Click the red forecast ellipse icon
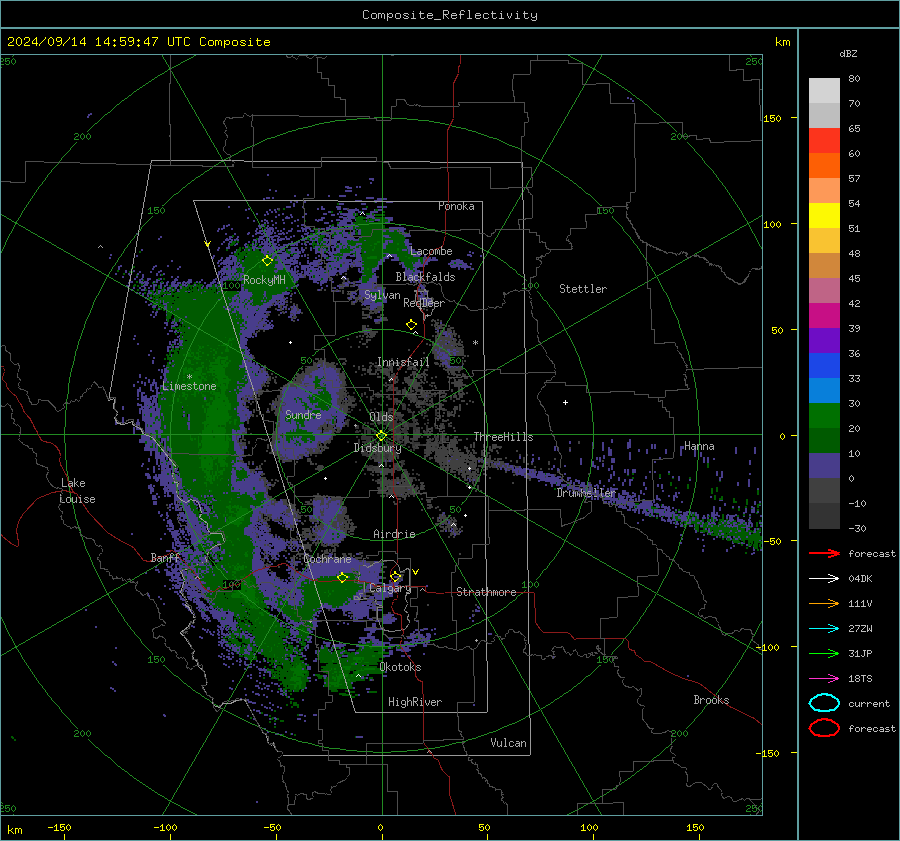Image resolution: width=900 pixels, height=841 pixels. 824,728
